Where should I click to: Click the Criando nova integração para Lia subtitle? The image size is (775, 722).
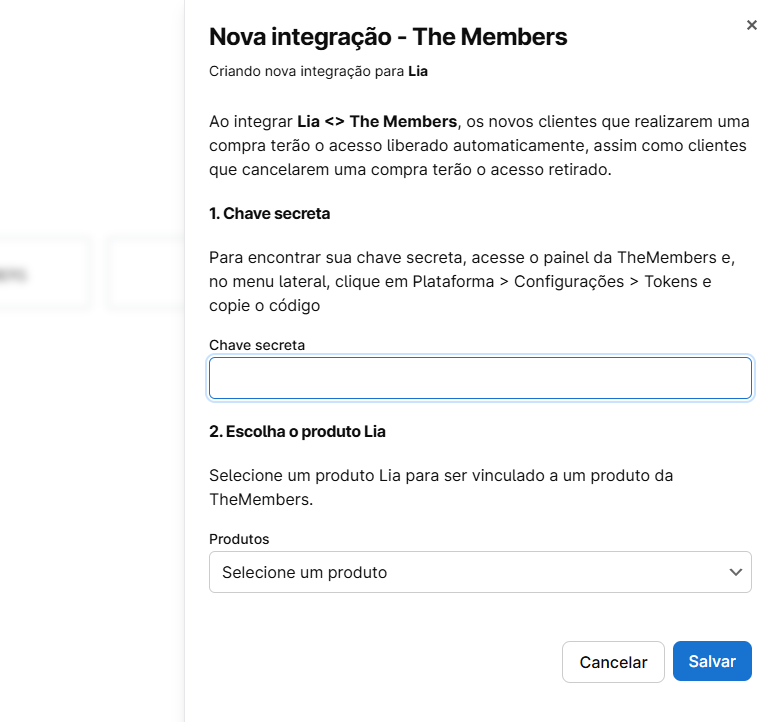(x=319, y=72)
